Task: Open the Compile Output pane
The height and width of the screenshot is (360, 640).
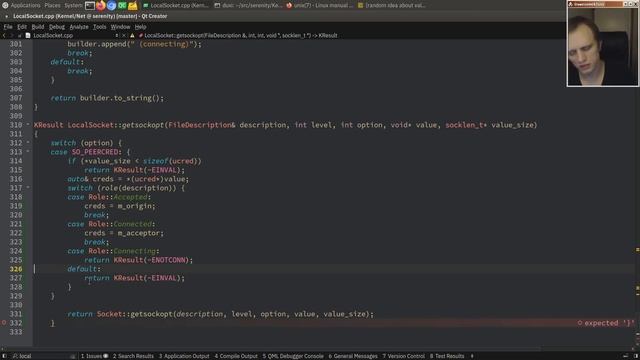Action: 236,356
